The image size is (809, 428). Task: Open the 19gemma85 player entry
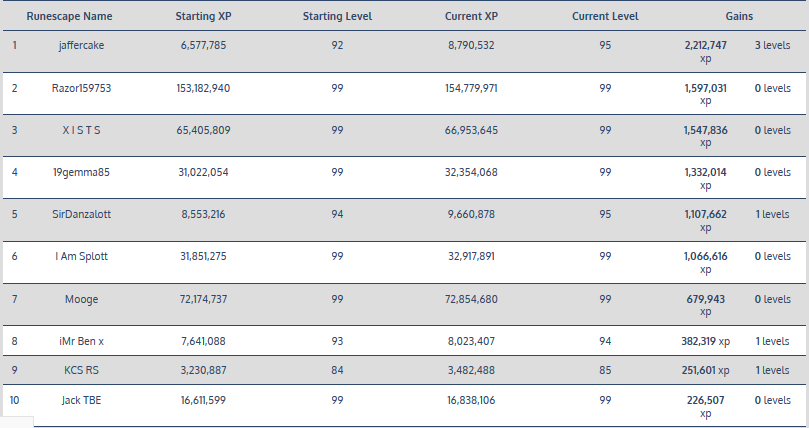coord(81,172)
